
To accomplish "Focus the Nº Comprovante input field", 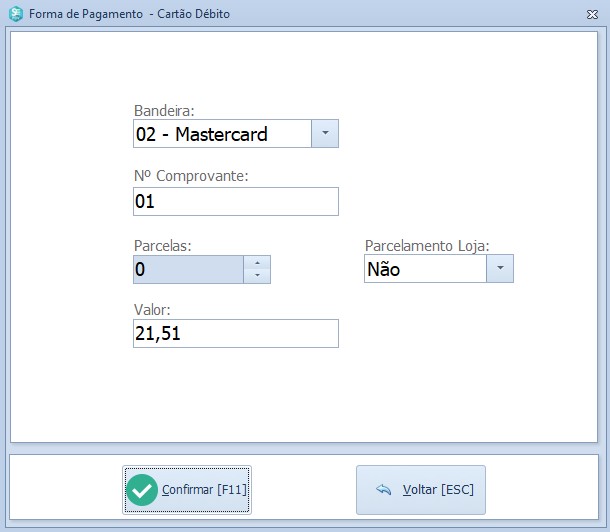I will 235,201.
